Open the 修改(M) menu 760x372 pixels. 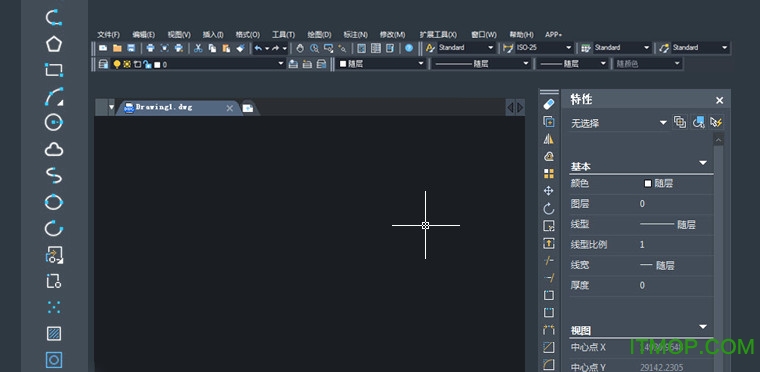pyautogui.click(x=393, y=34)
